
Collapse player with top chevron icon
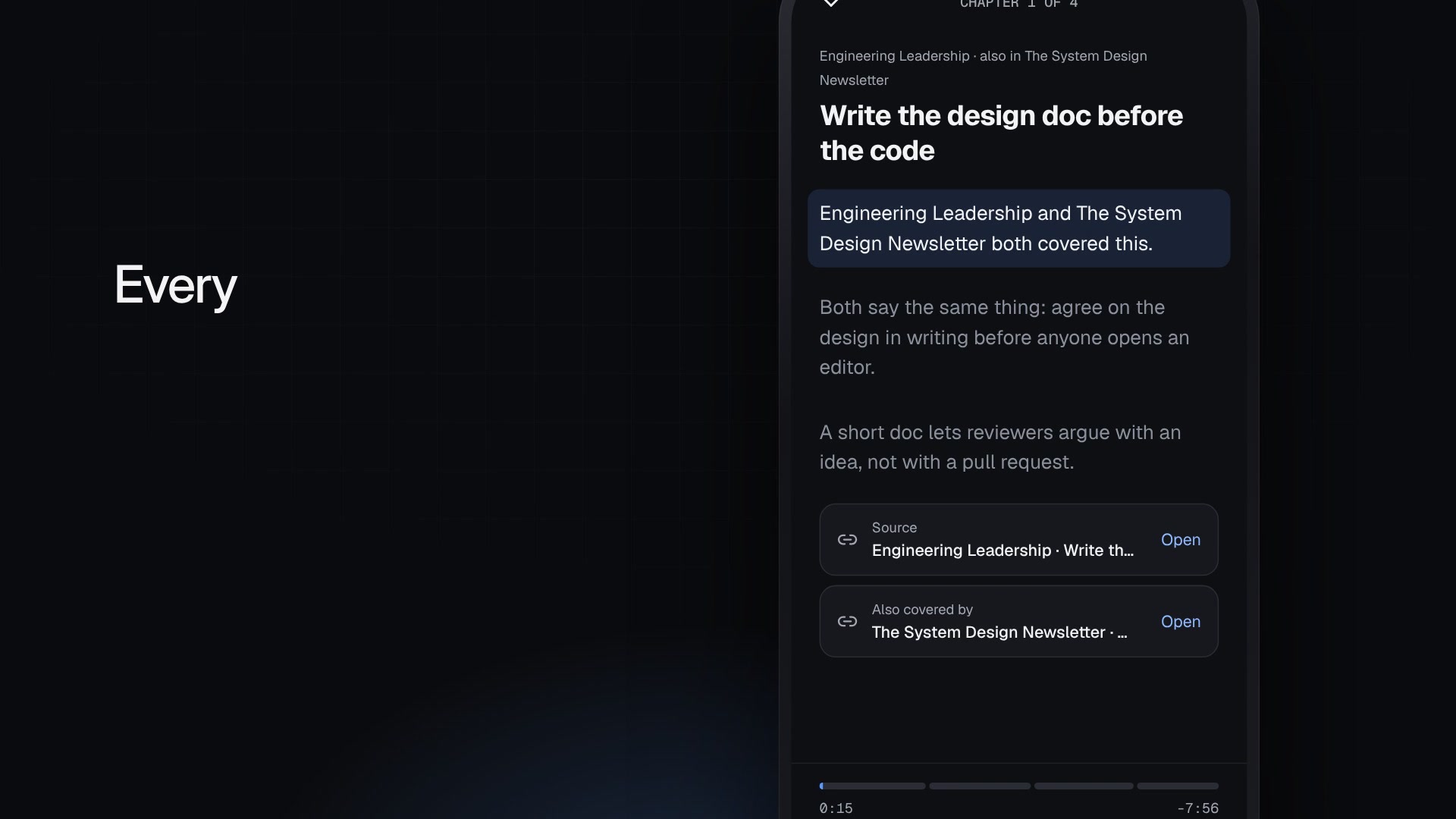[831, 3]
